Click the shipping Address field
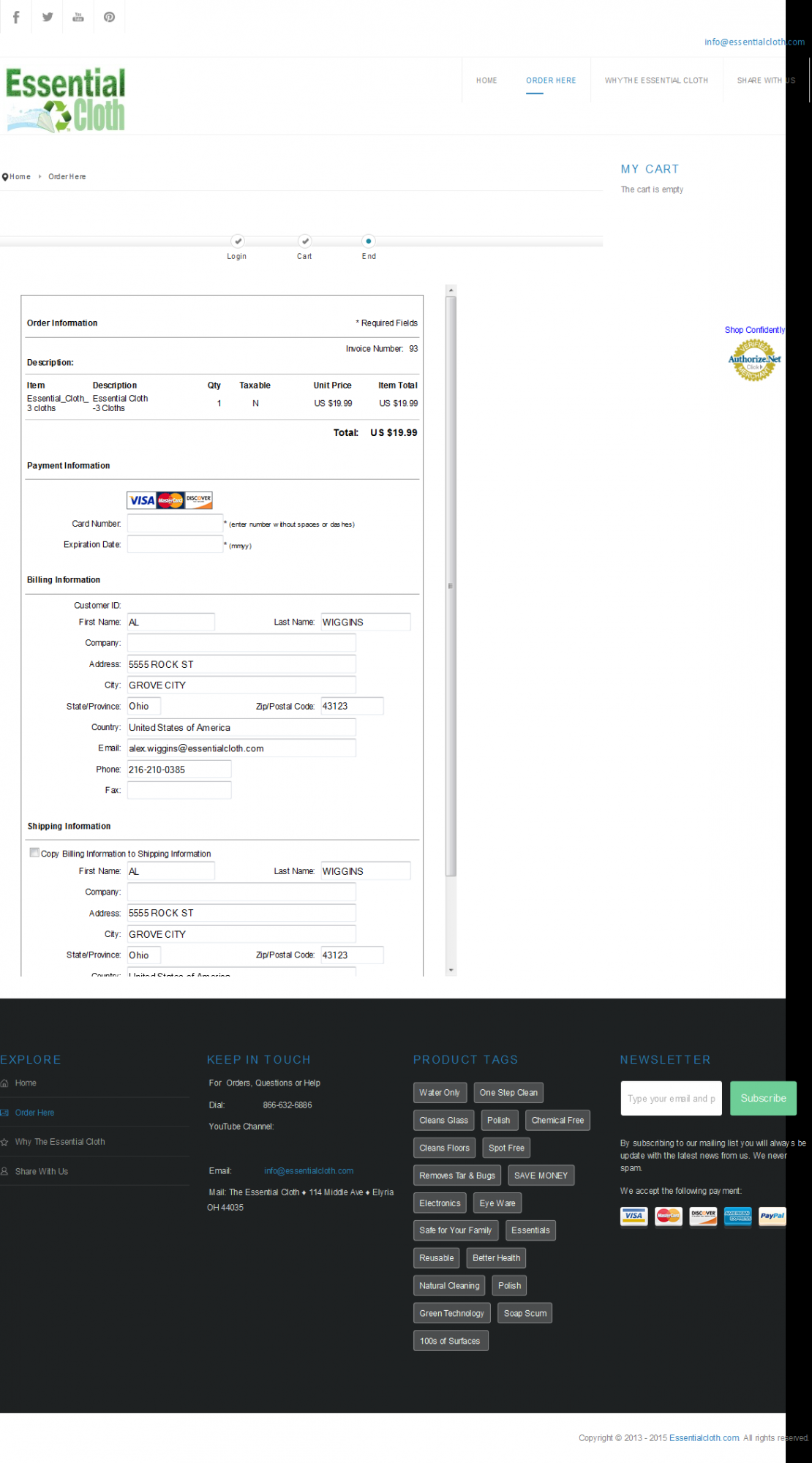This screenshot has height=1463, width=812. coord(241,913)
